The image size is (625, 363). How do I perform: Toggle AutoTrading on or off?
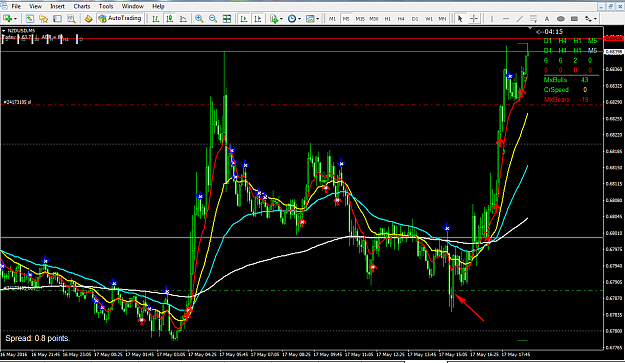pyautogui.click(x=120, y=18)
